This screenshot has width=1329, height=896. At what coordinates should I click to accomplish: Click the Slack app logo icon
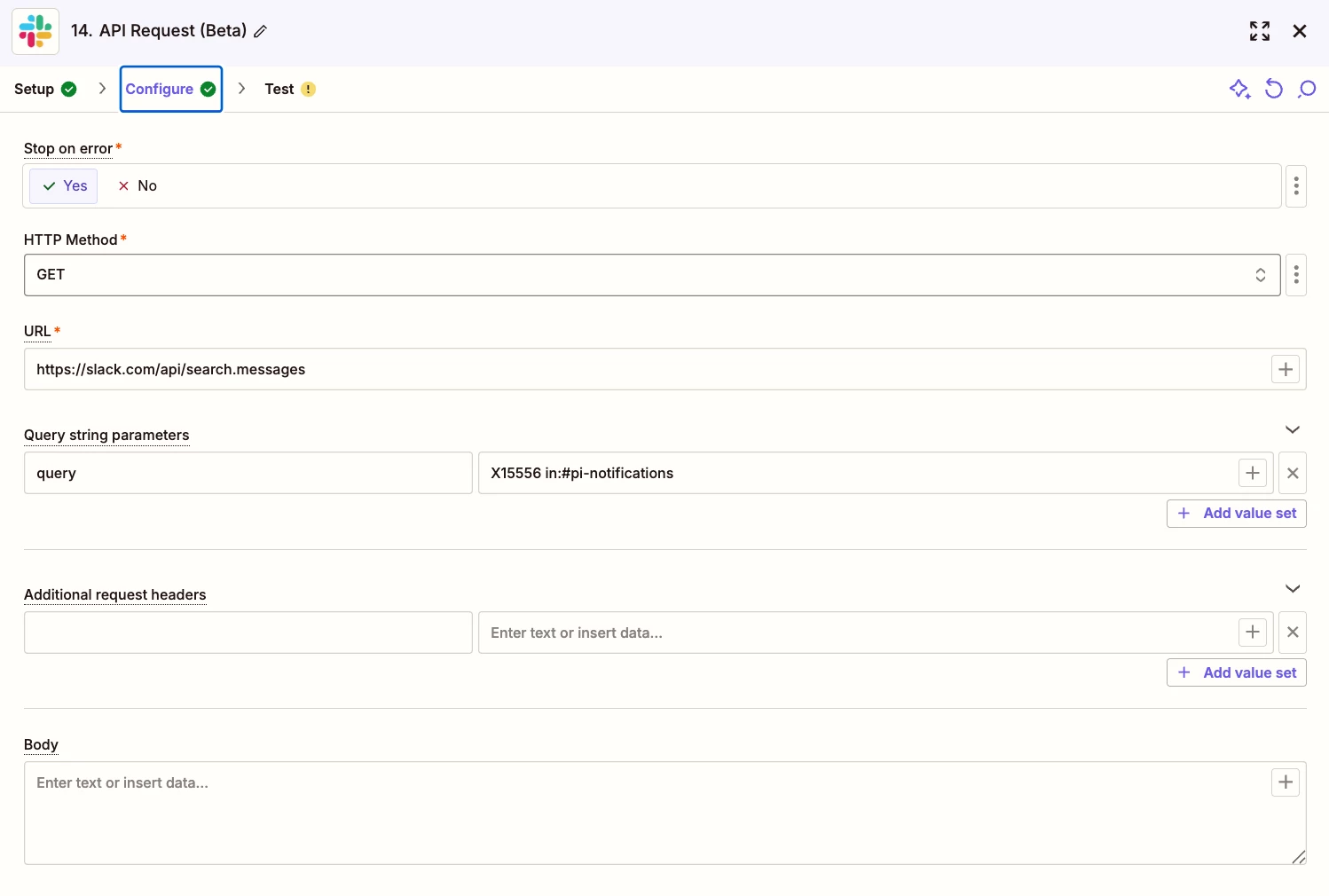(x=35, y=31)
